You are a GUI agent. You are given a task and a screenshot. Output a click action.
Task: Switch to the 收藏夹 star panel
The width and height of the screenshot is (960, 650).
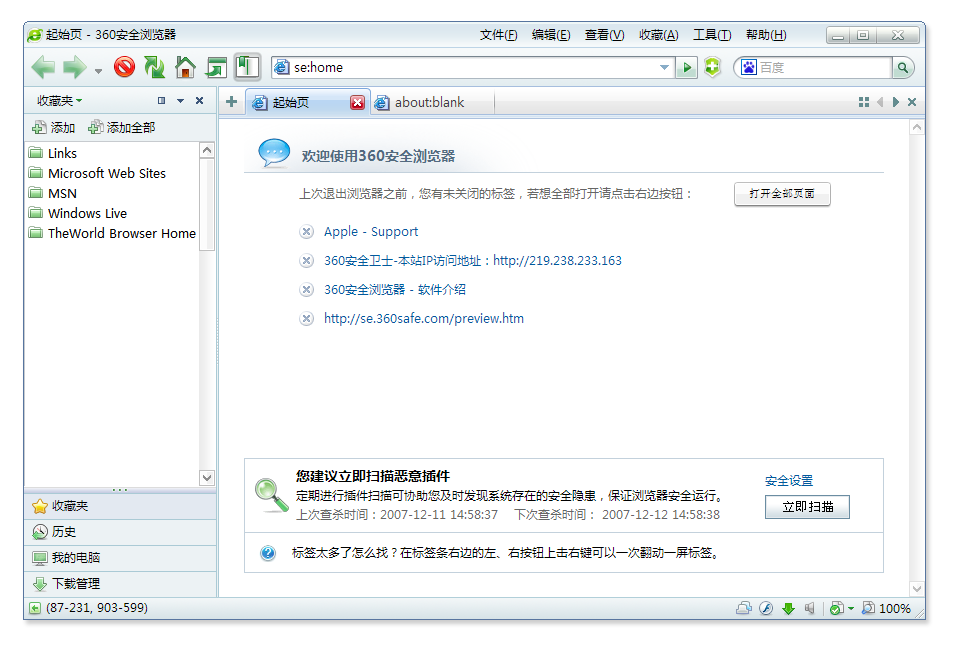(x=121, y=506)
